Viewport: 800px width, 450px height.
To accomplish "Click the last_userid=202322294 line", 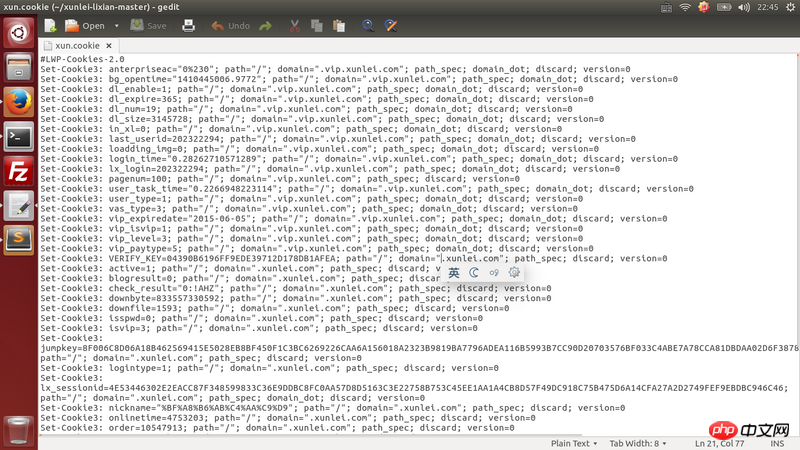I will [x=338, y=139].
